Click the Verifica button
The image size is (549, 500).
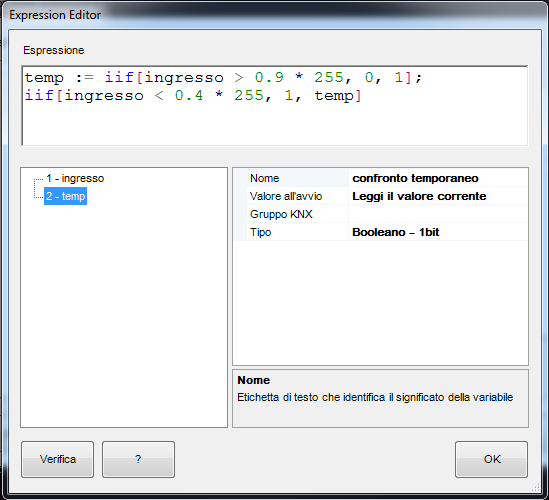tap(57, 459)
